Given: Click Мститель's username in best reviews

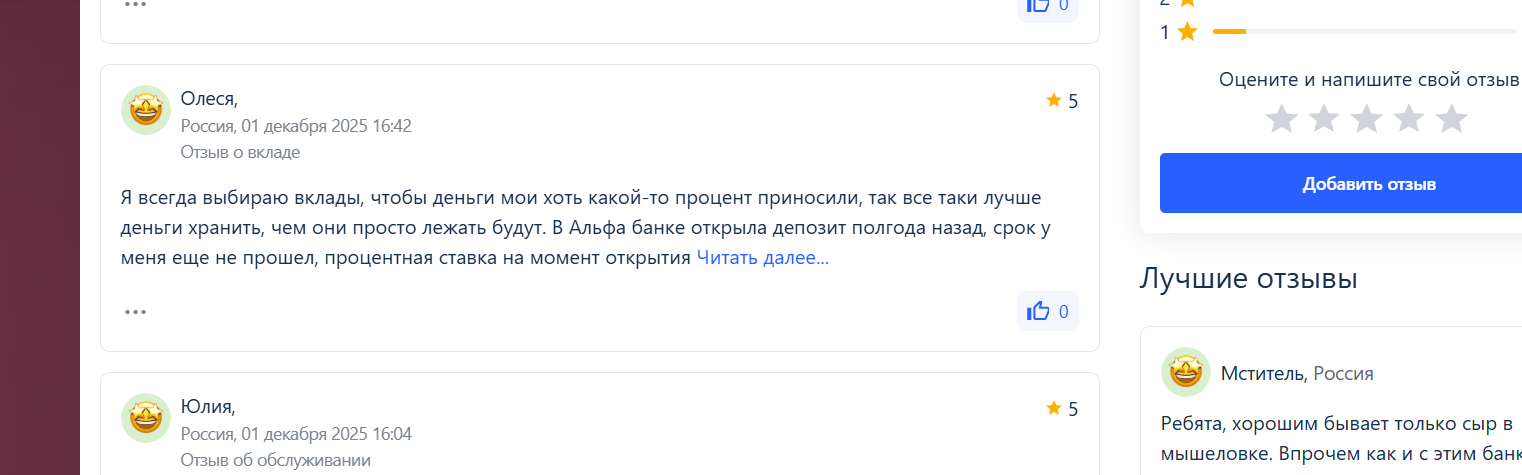Looking at the screenshot, I should click(1263, 373).
